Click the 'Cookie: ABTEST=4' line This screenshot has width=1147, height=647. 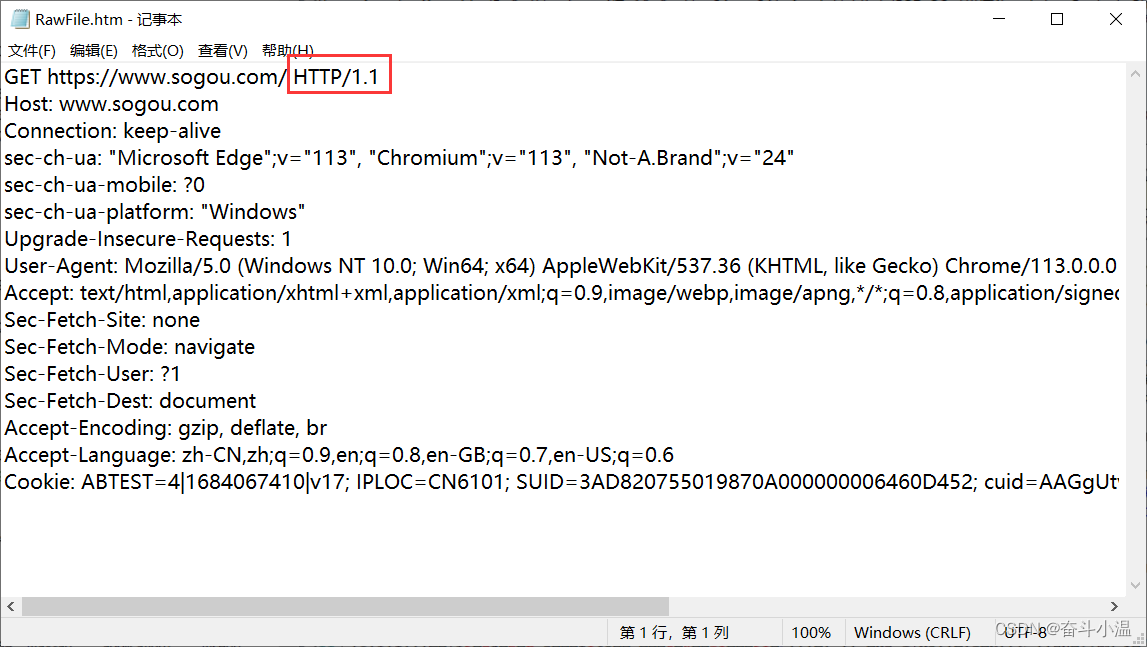click(x=562, y=482)
